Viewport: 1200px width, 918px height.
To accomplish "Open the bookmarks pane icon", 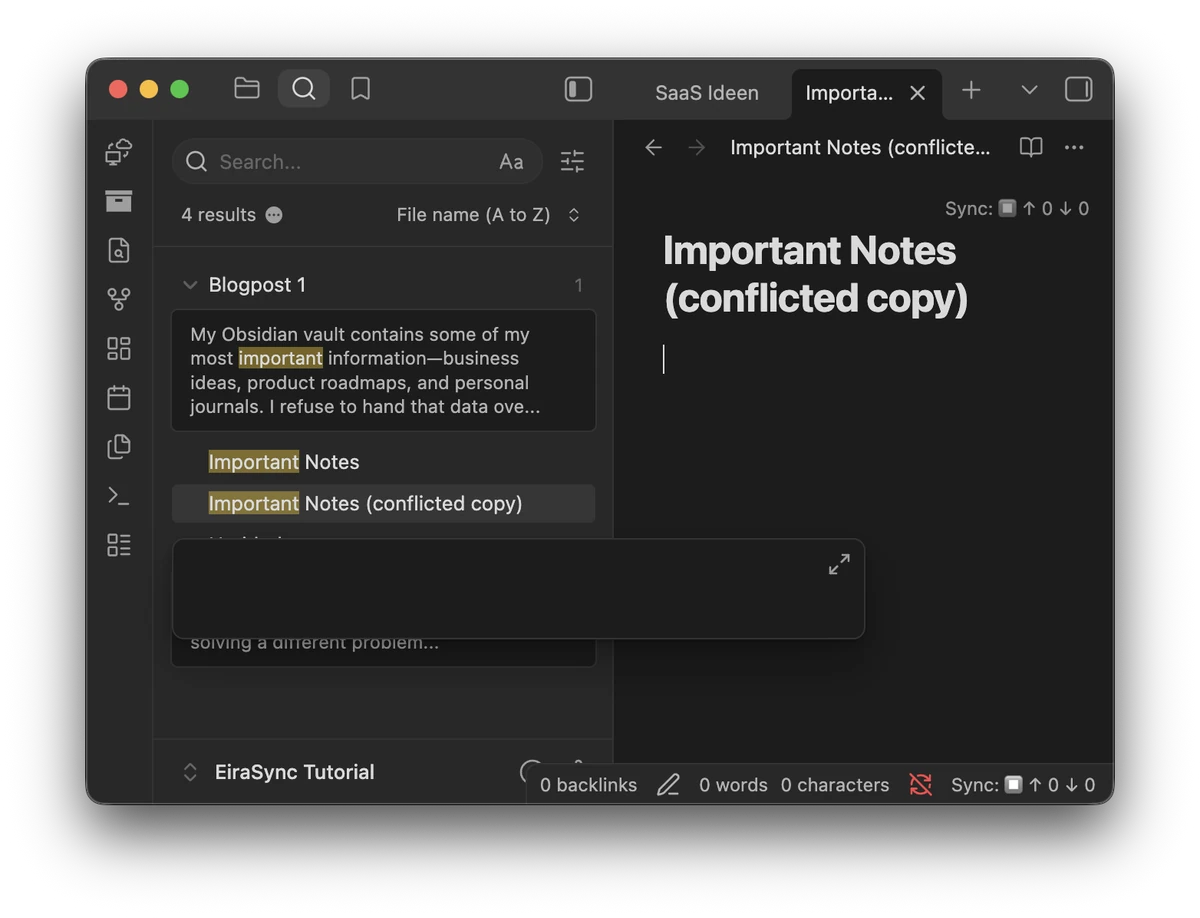I will pos(361,89).
